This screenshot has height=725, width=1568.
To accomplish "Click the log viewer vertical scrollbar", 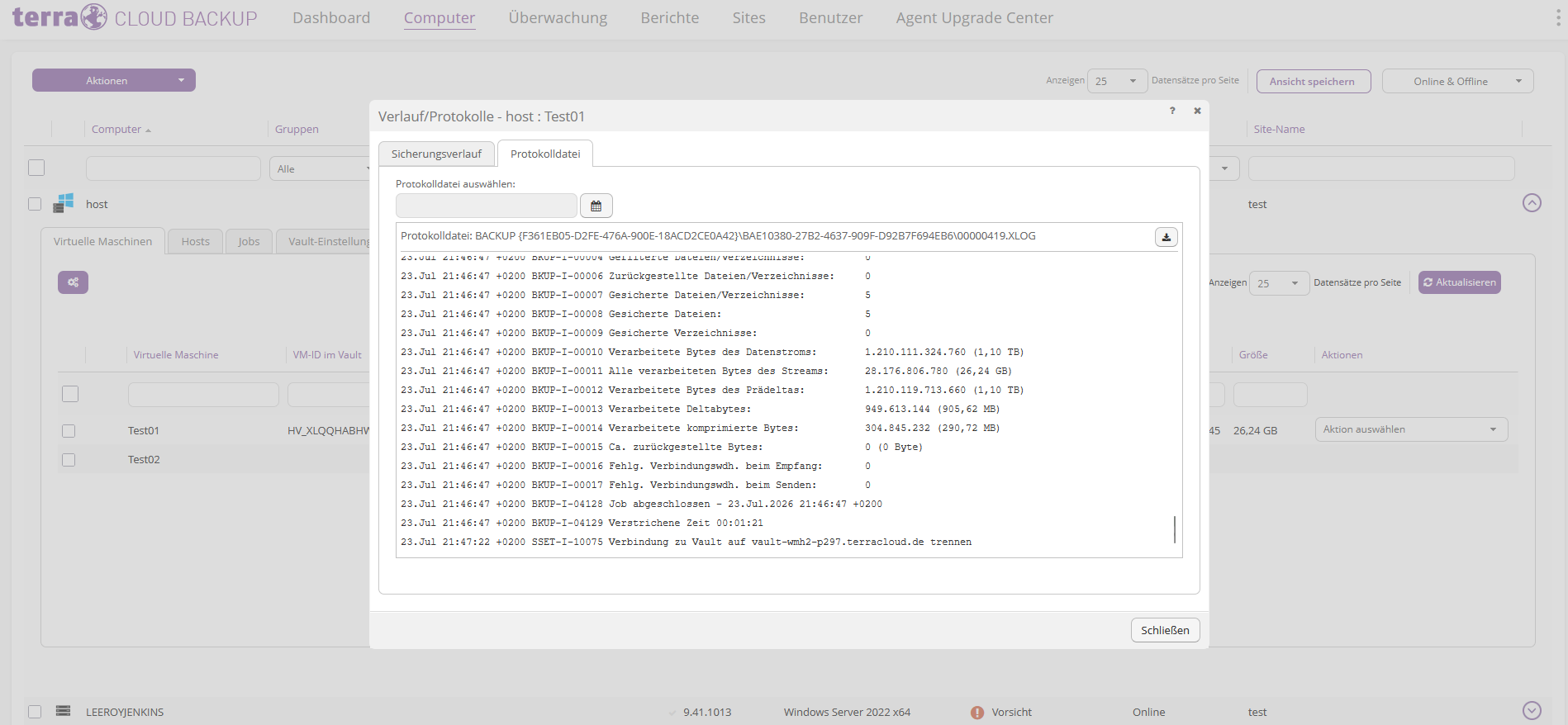I will point(1174,529).
